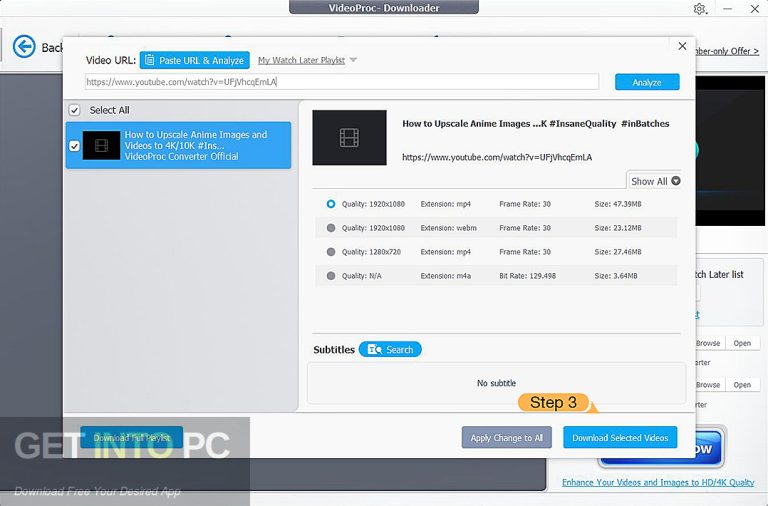This screenshot has height=506, width=768.
Task: Click the Back arrow icon
Action: [x=24, y=47]
